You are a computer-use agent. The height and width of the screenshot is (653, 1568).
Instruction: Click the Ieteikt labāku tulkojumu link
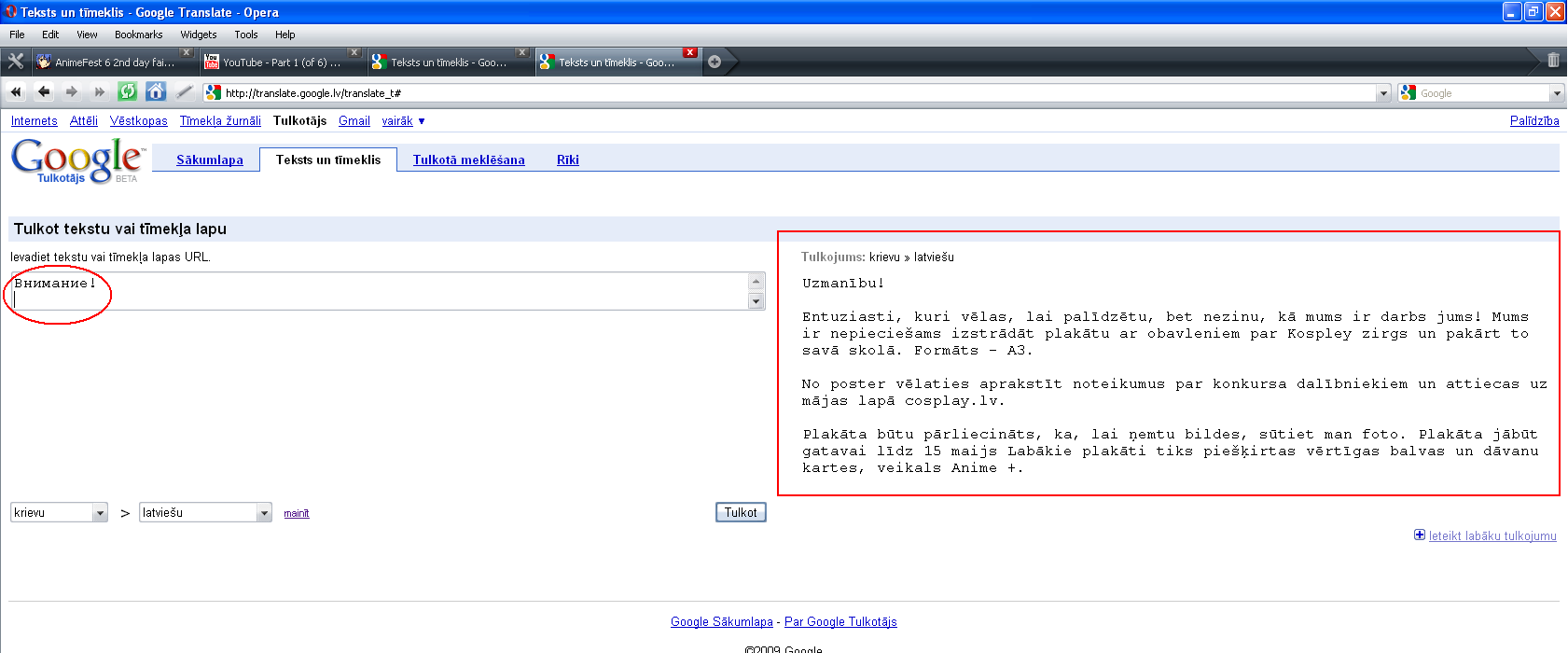click(x=1492, y=535)
